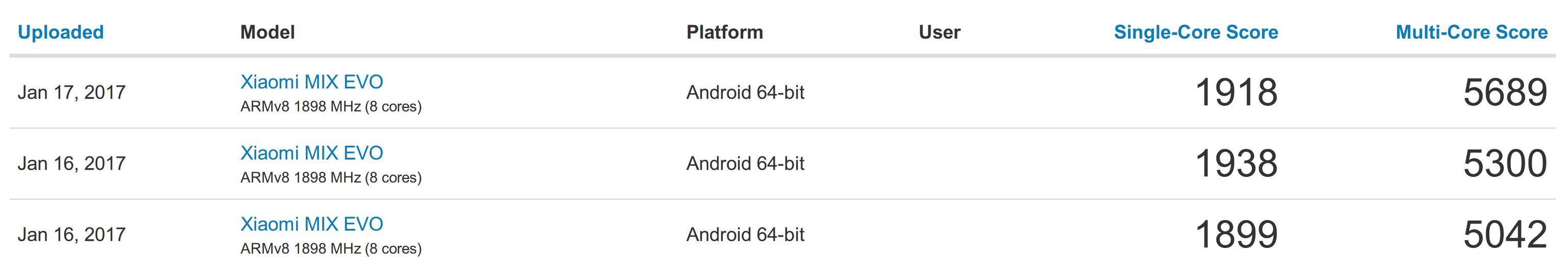Sort by the Multi-Core Score header
The image size is (1568, 277).
1471,32
